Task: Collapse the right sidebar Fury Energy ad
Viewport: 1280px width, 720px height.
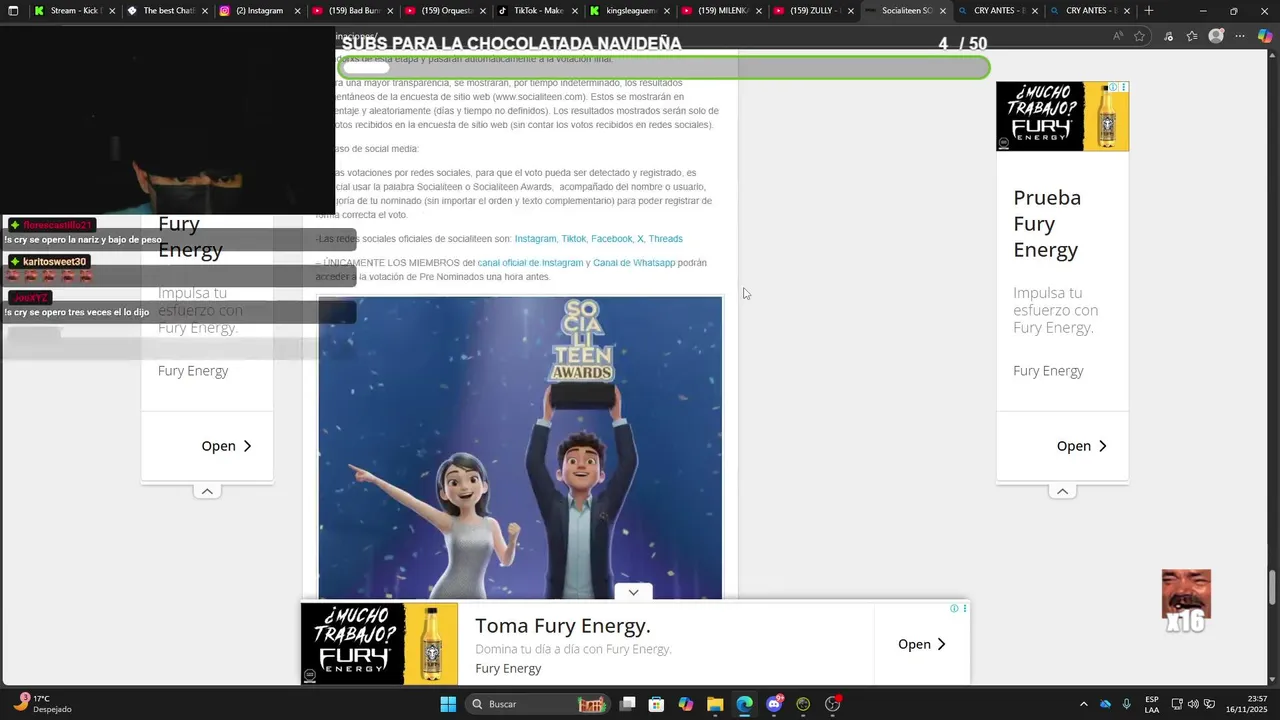Action: (x=1062, y=491)
